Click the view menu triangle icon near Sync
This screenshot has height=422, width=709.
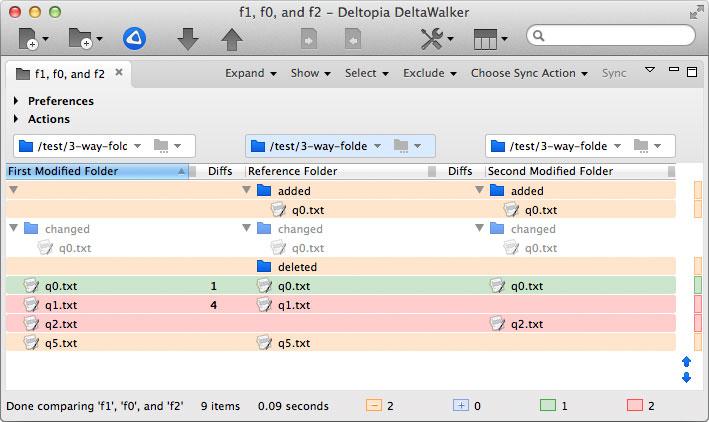pyautogui.click(x=650, y=70)
